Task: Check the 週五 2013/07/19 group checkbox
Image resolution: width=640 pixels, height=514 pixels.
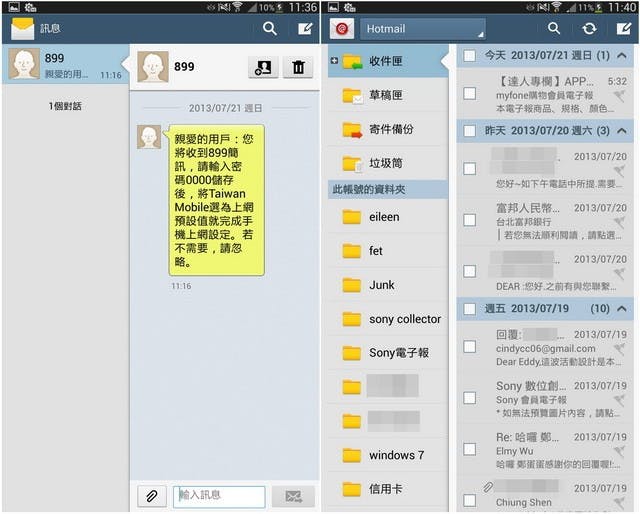Action: click(x=469, y=309)
